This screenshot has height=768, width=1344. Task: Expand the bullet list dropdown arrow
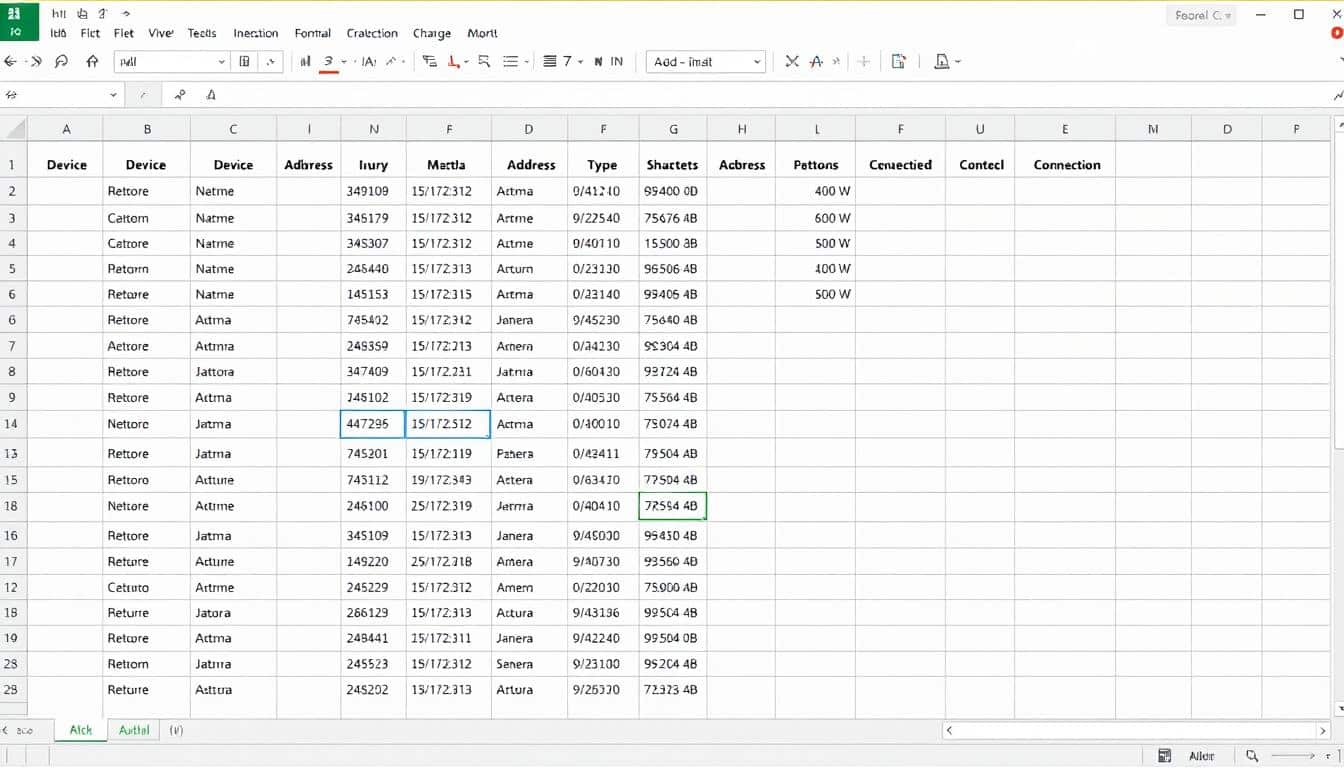526,62
